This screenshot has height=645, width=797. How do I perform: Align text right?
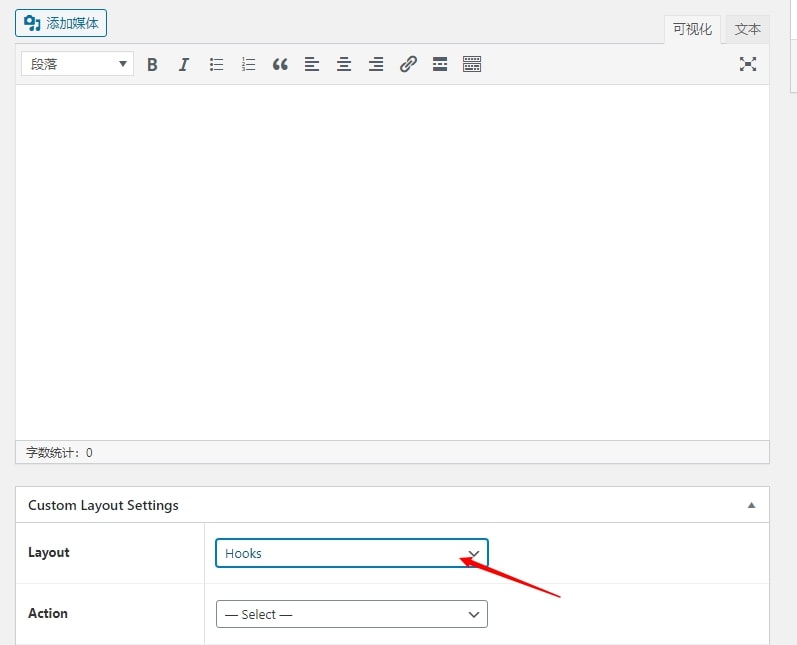click(376, 64)
